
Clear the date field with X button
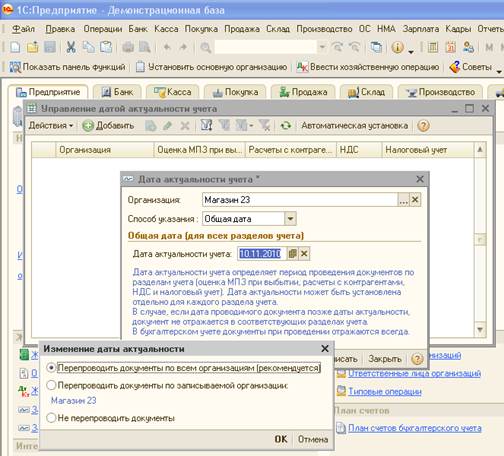[304, 254]
